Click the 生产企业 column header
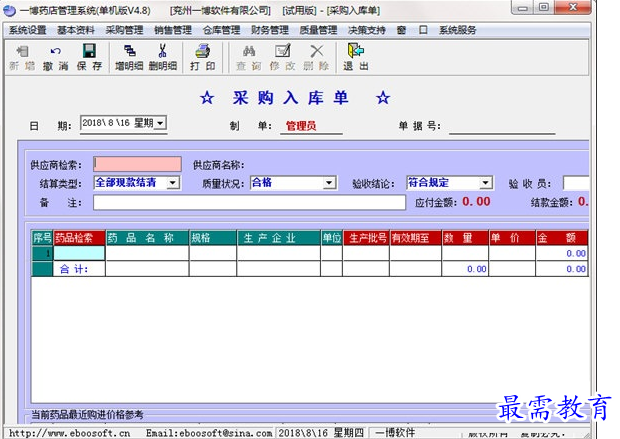 [x=278, y=238]
